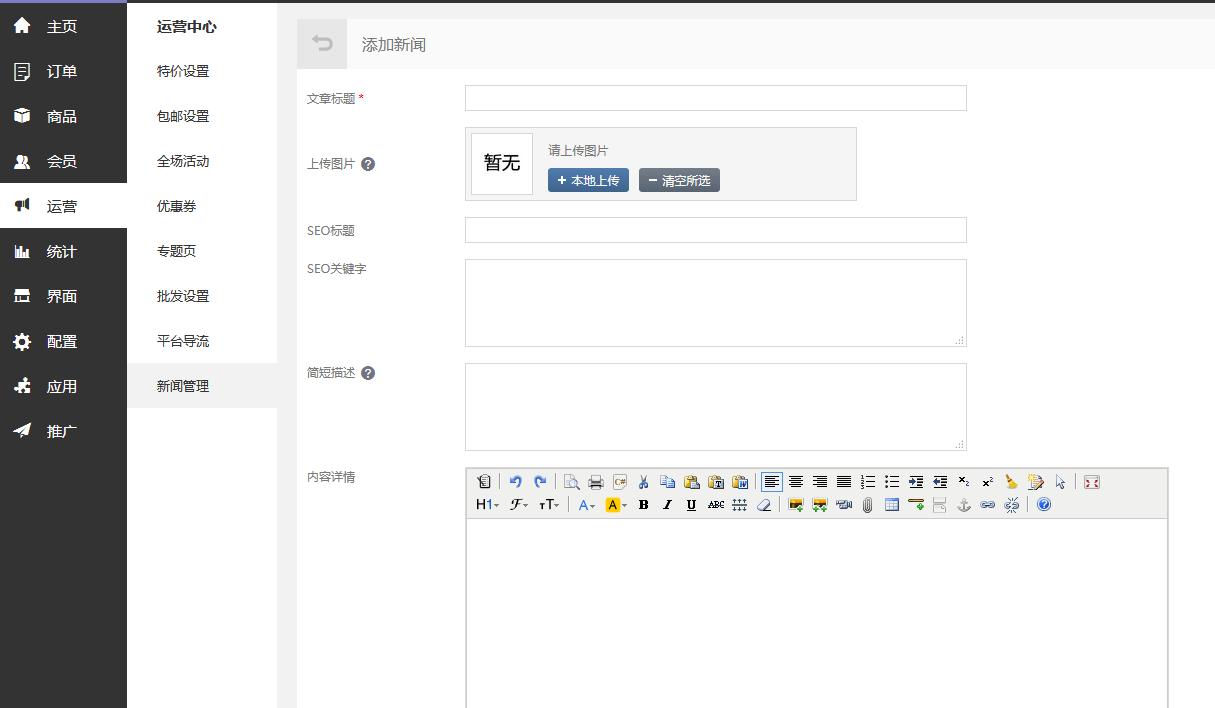Switch to the 优惠券 section
Viewport: 1215px width, 708px height.
pos(176,206)
